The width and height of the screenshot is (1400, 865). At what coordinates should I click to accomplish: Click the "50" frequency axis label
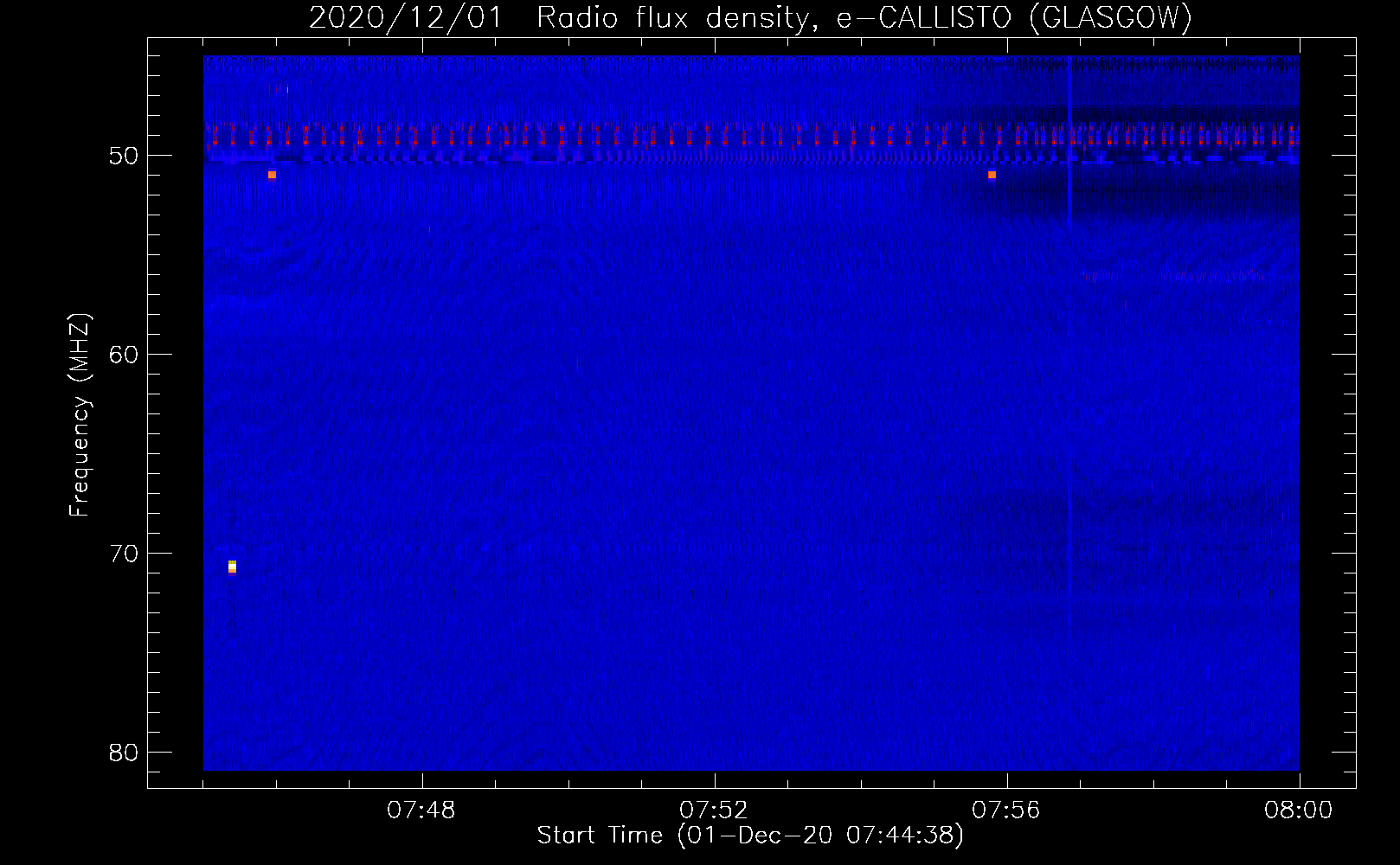click(125, 156)
